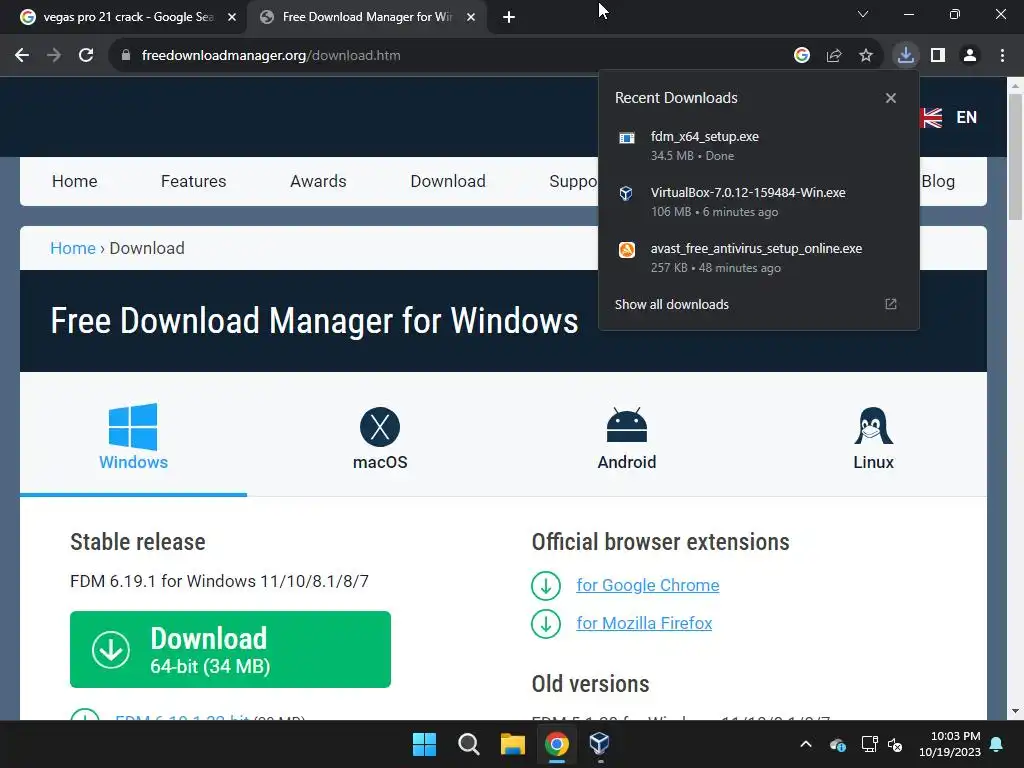
Task: Open the Awards menu item
Action: pyautogui.click(x=318, y=182)
